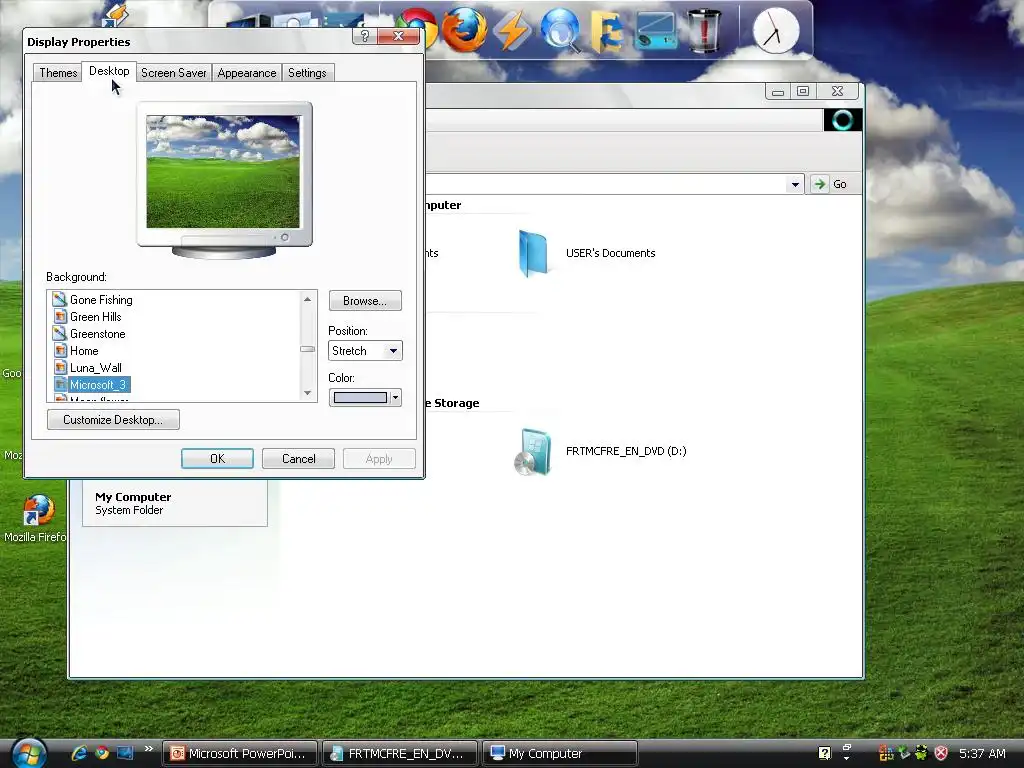Launch Winamp lightning bolt dock icon
The image size is (1024, 768).
pos(512,31)
